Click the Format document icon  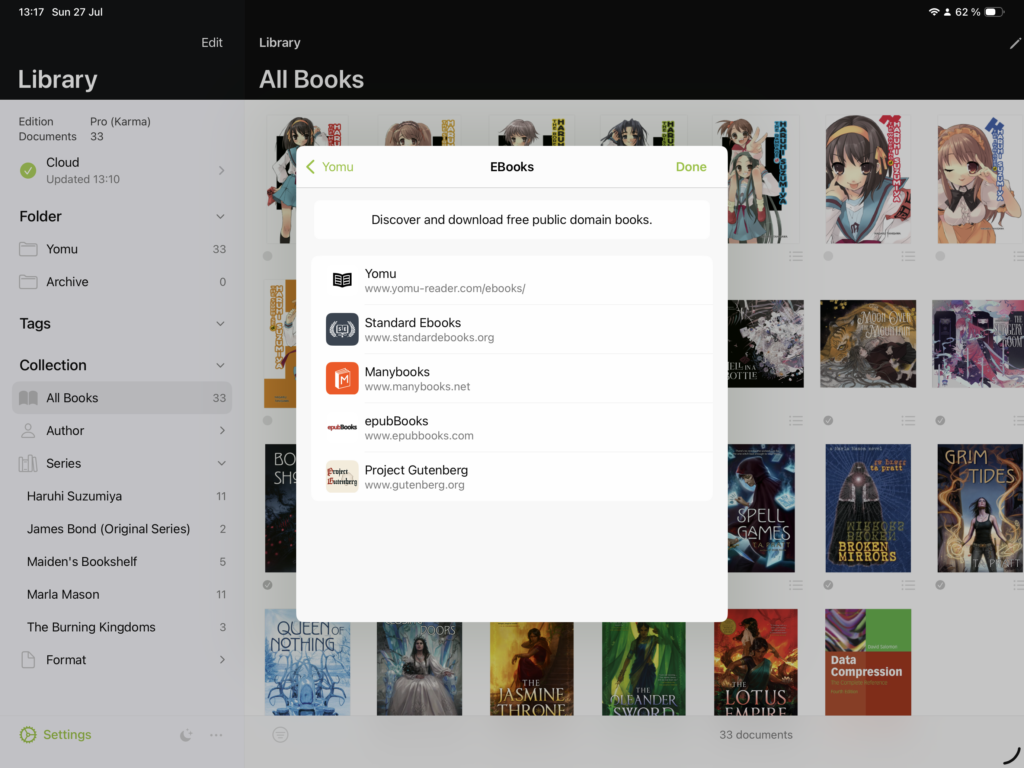28,660
